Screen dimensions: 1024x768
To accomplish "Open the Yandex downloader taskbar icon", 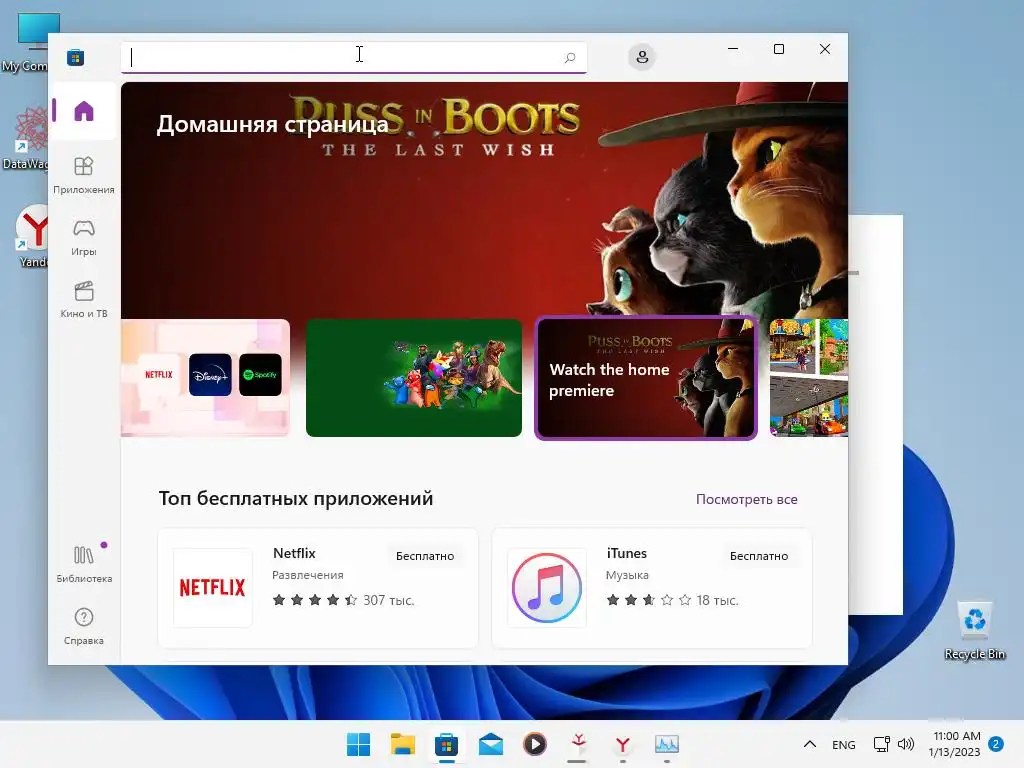I will [x=578, y=744].
